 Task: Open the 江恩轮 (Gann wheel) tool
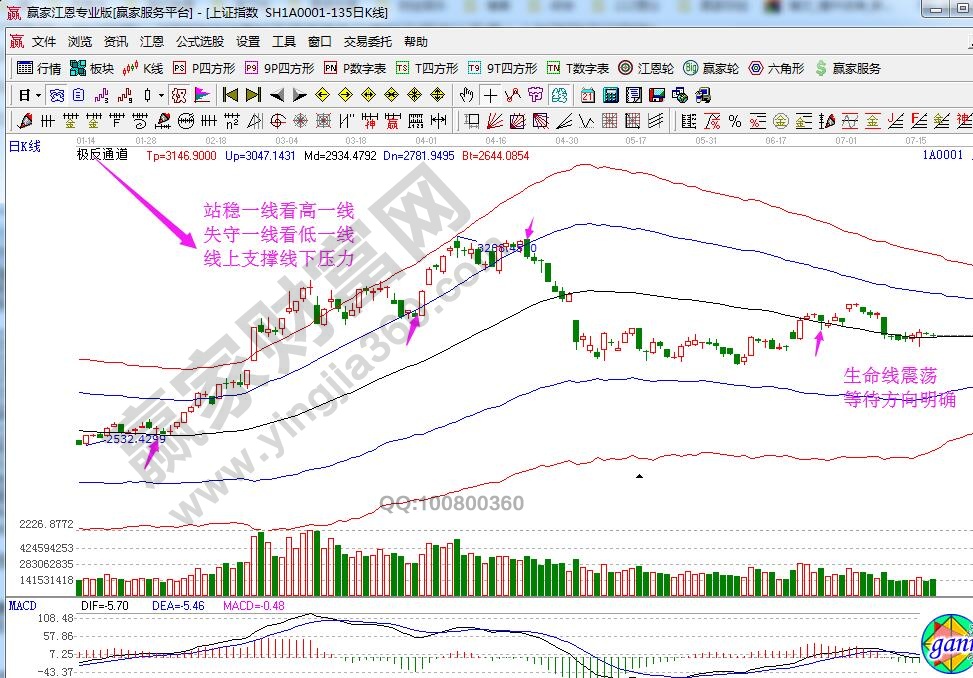tap(654, 69)
